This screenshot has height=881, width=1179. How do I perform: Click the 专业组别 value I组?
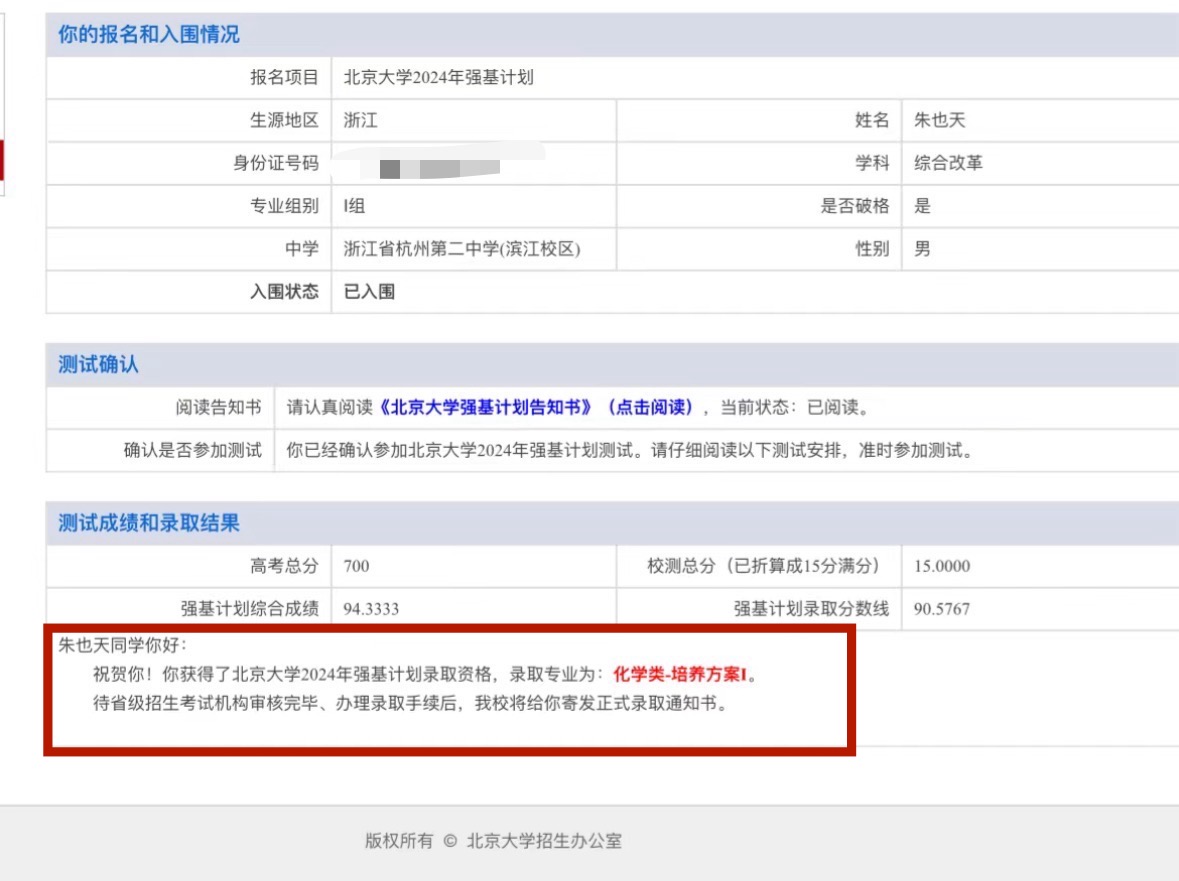point(354,206)
